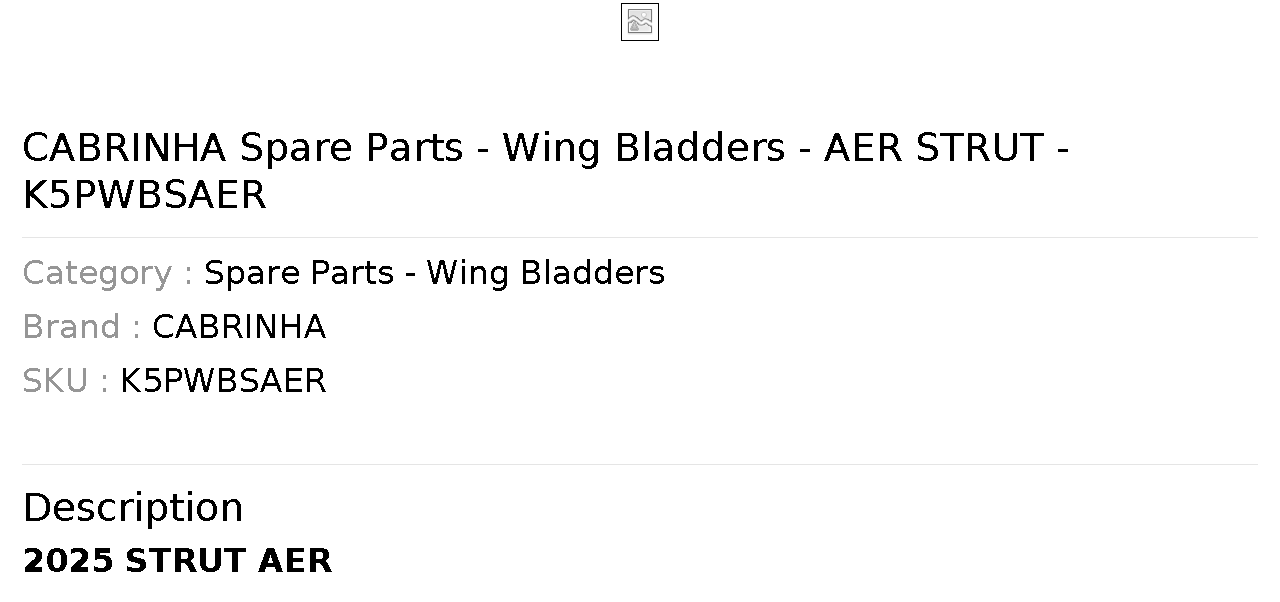
Task: Click the Description section heading
Action: 133,508
